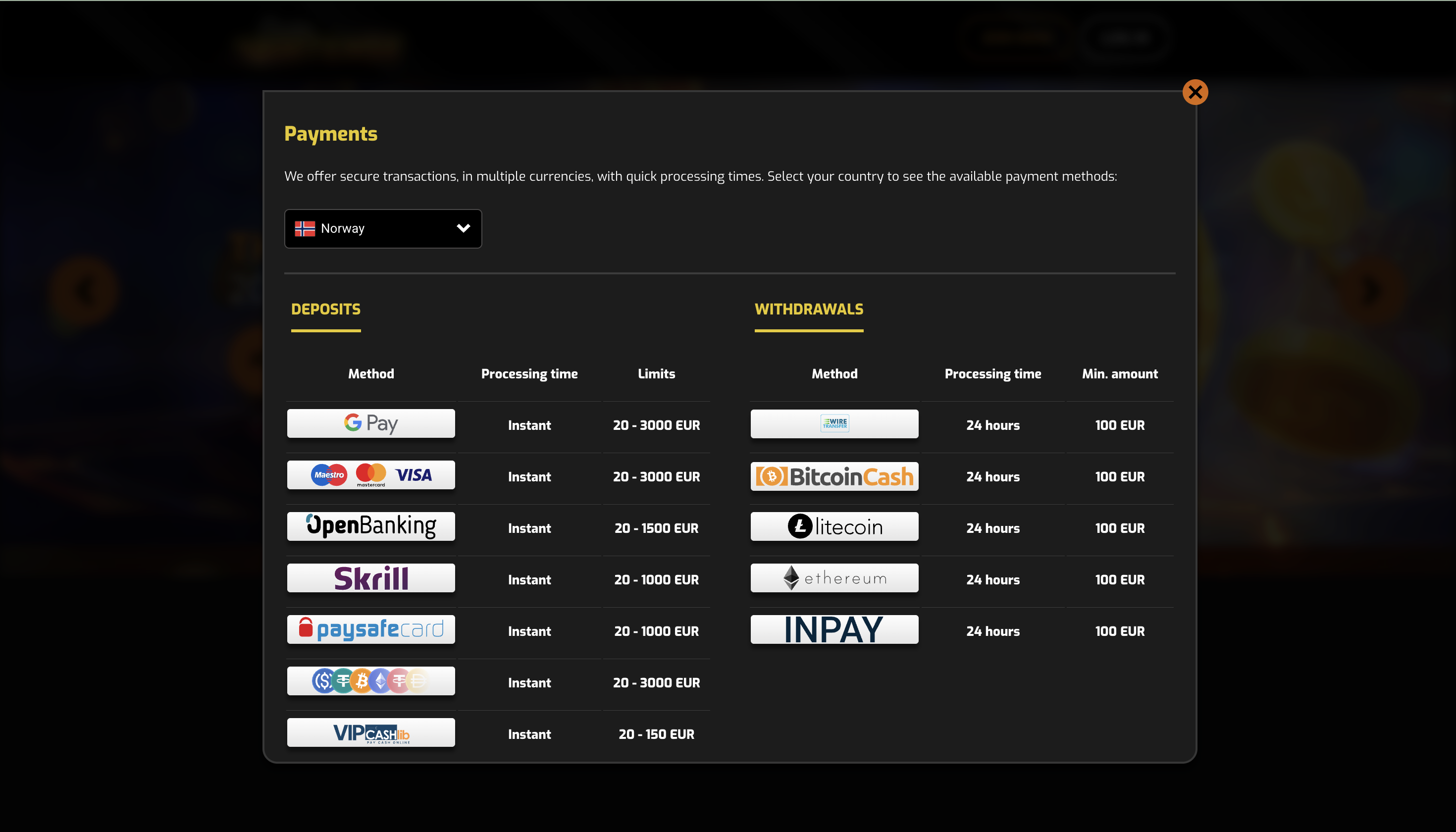Click the Google Pay limit 20 - 3000 EUR

coord(656,425)
